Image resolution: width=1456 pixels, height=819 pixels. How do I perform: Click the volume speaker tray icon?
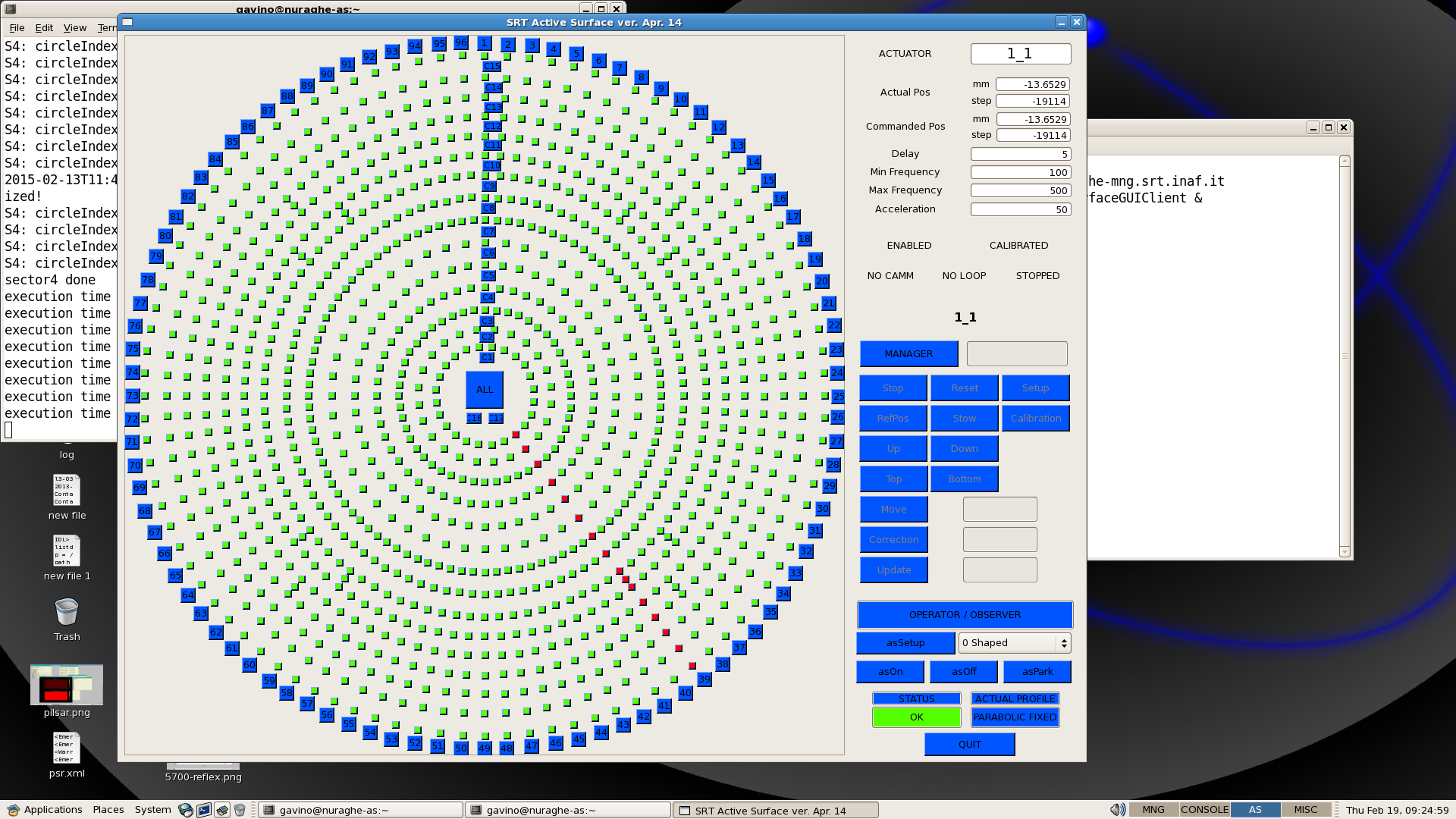pos(1117,810)
